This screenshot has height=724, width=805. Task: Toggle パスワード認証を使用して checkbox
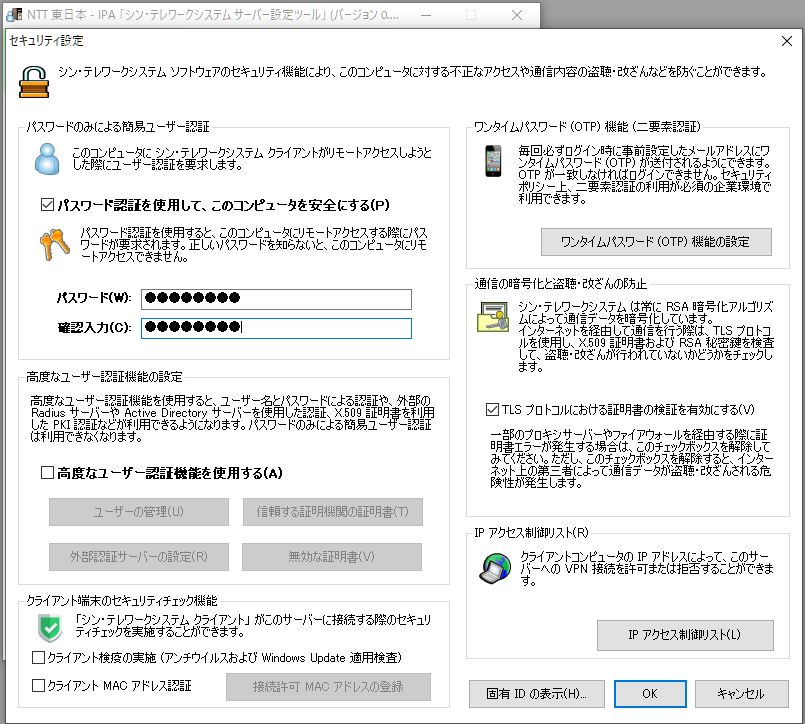coord(47,205)
